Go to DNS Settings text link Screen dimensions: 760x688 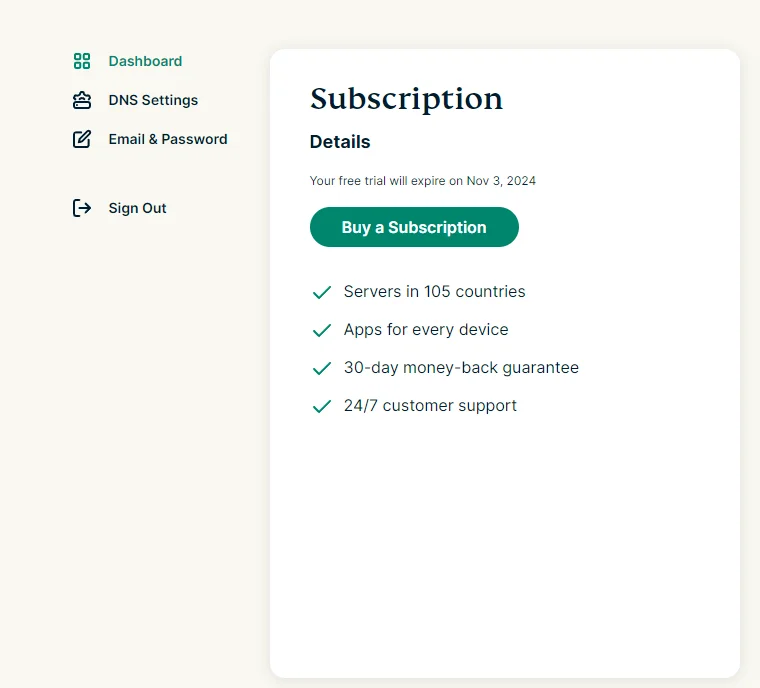[153, 100]
